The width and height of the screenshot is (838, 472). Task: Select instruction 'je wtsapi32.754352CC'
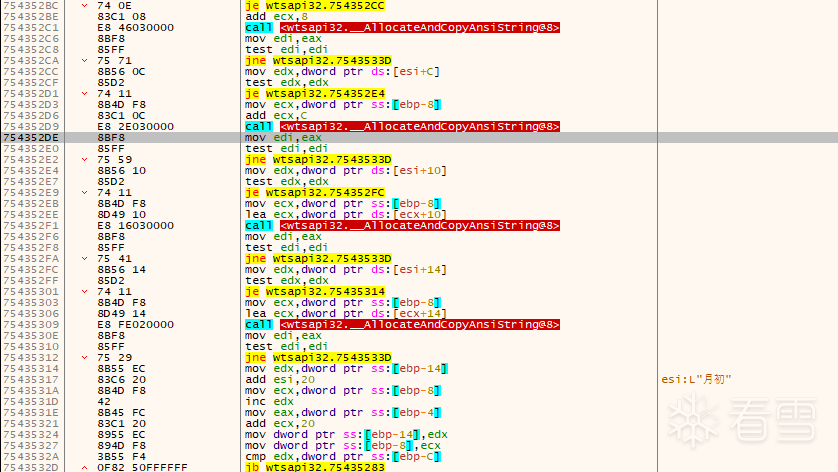[315, 5]
